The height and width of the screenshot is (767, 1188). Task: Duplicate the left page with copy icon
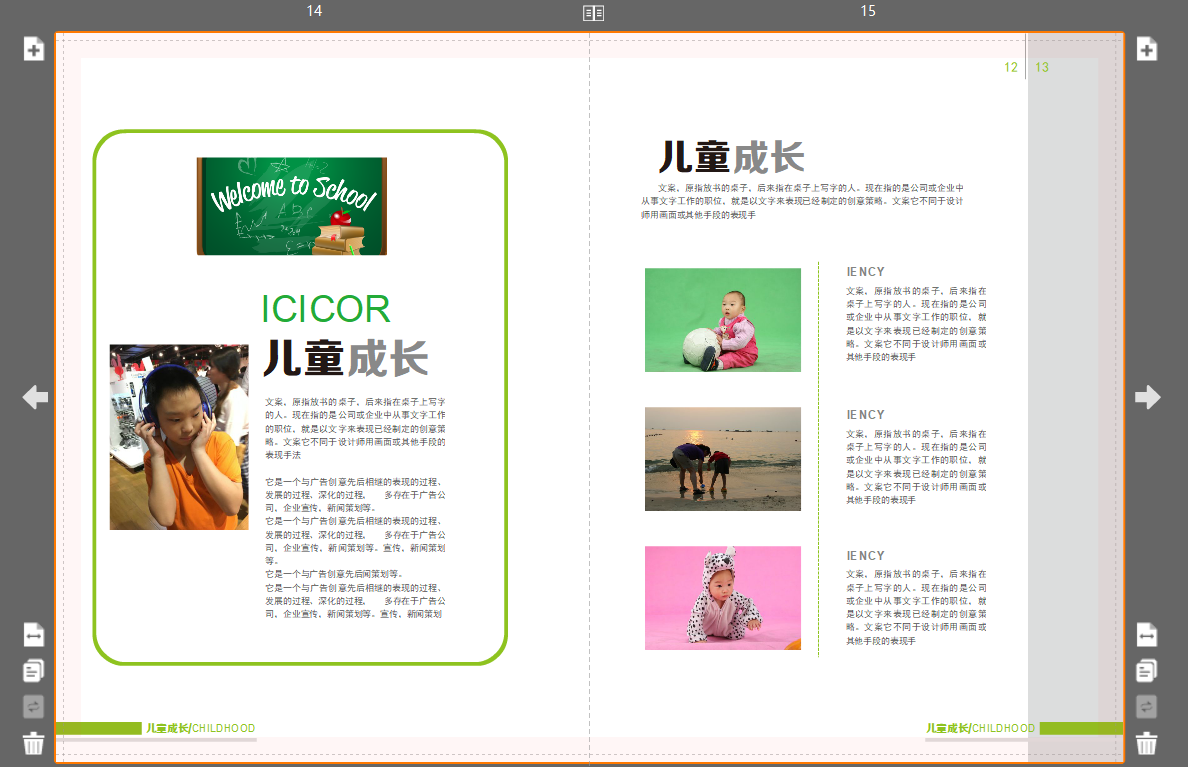tap(34, 670)
